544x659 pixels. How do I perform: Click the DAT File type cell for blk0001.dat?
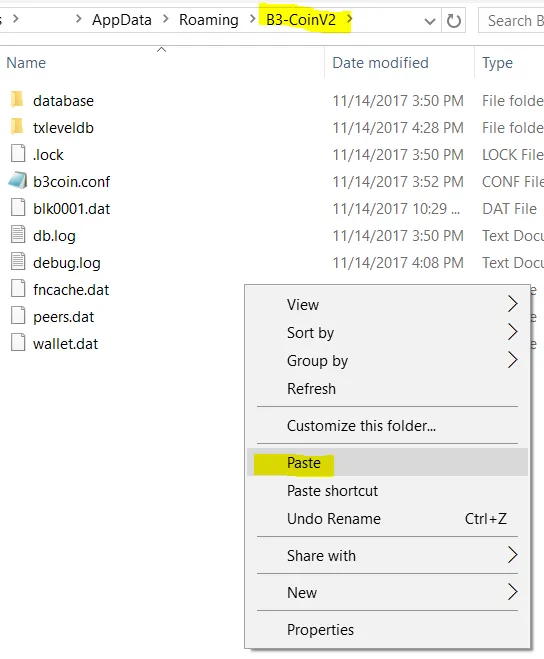510,208
